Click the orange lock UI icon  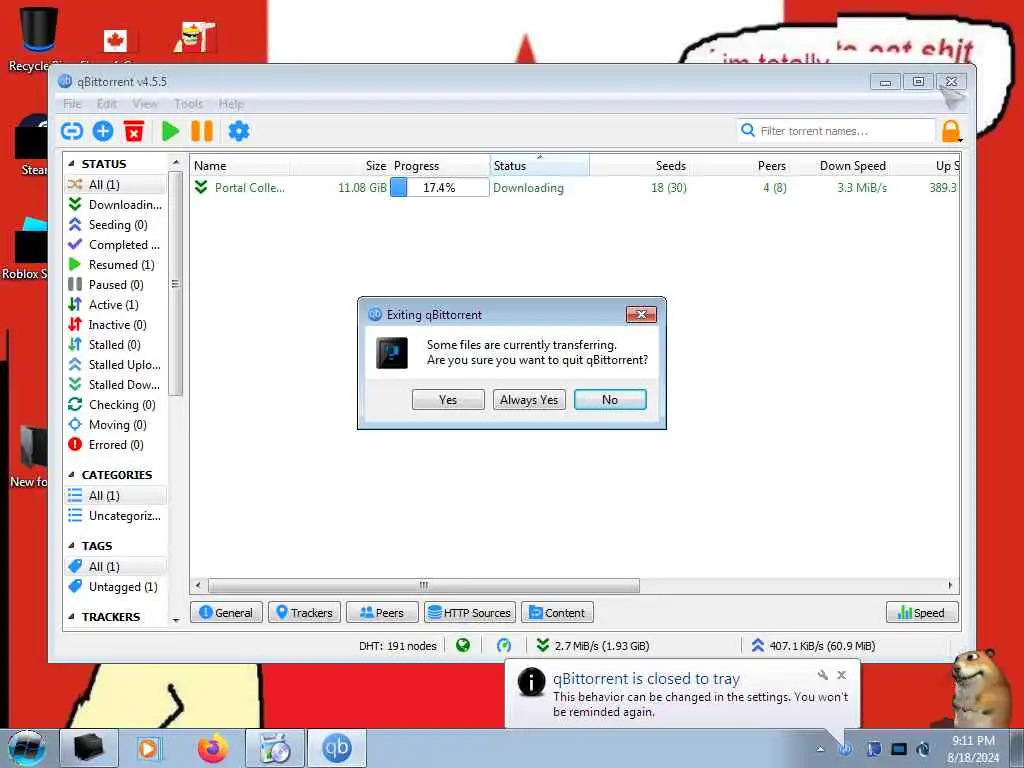(951, 131)
